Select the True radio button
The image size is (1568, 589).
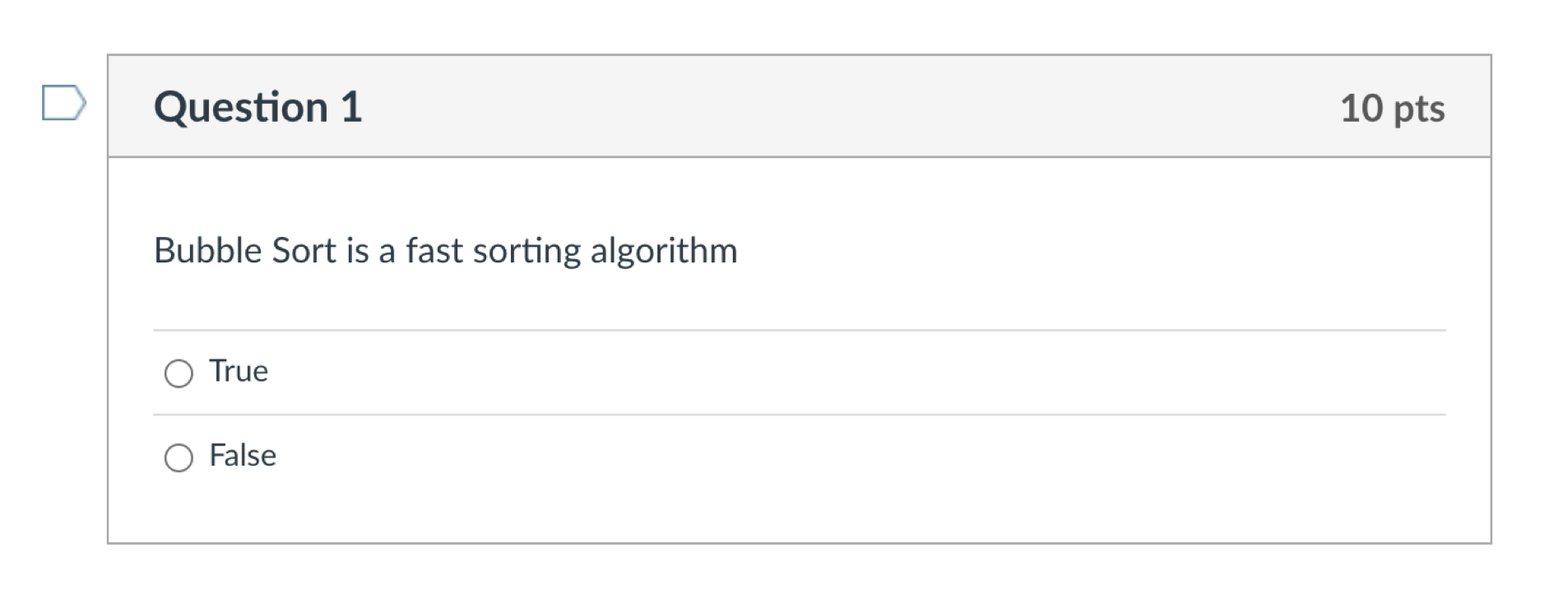tap(179, 373)
